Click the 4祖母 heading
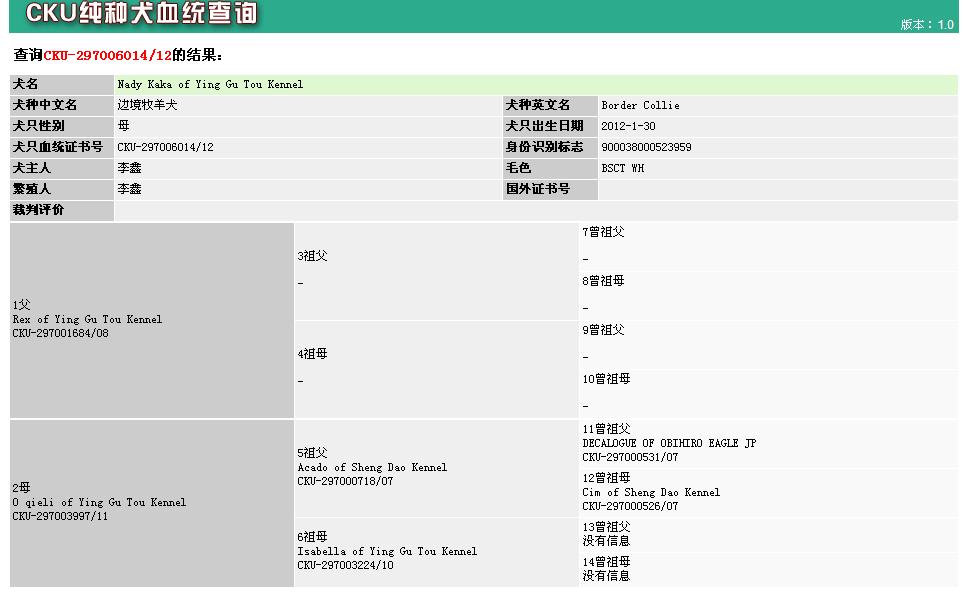The image size is (963, 602). (313, 354)
